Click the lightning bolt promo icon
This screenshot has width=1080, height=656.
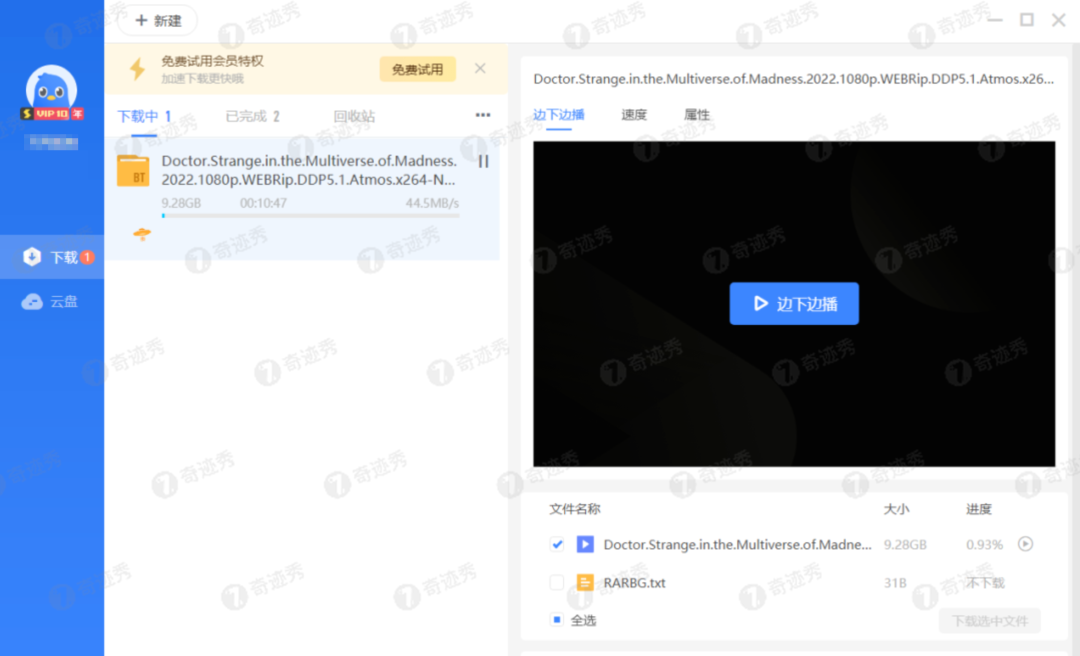[138, 69]
